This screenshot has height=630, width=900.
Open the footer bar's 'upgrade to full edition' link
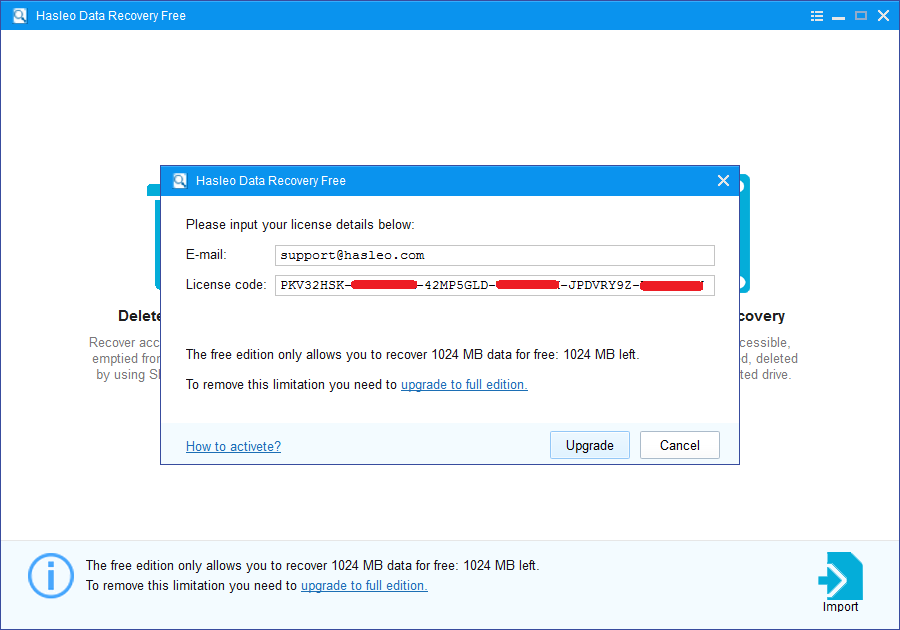pyautogui.click(x=364, y=586)
